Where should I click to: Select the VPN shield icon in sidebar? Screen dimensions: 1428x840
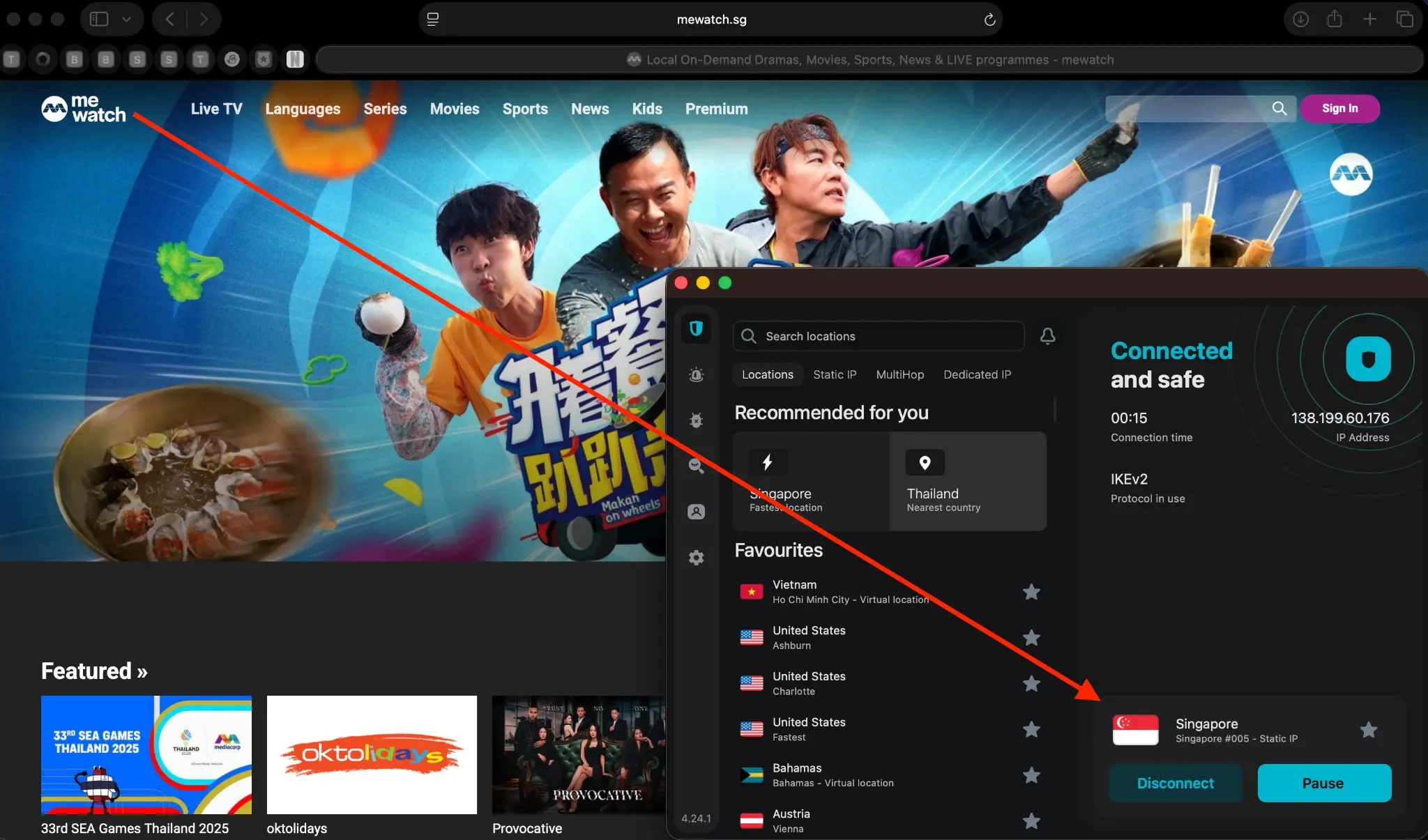tap(697, 328)
